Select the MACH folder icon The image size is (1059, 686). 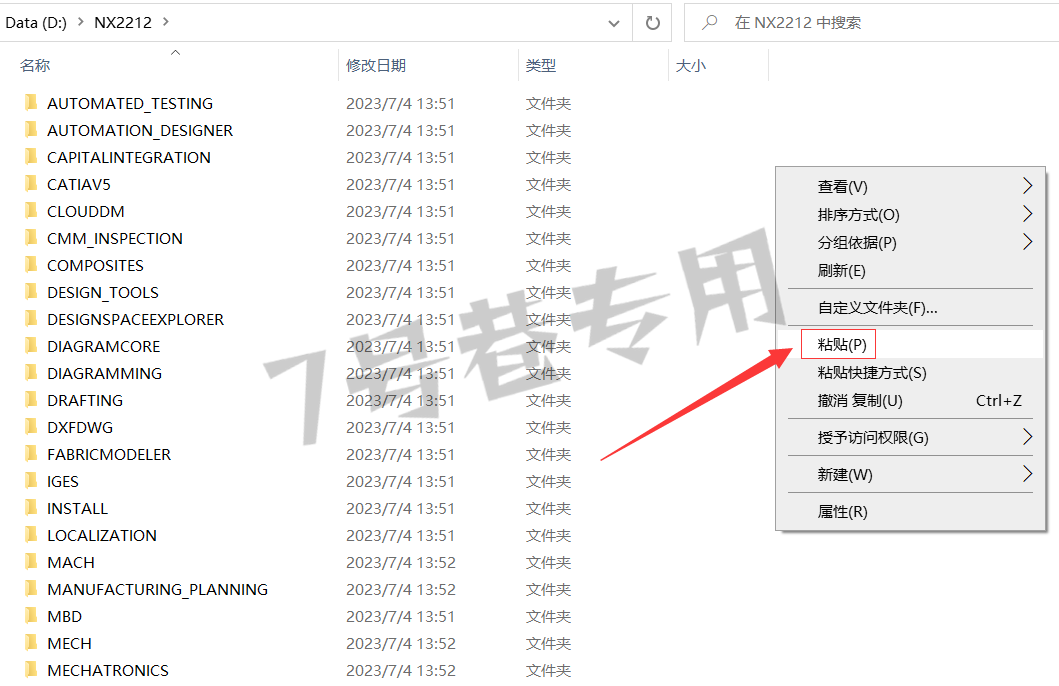(x=31, y=562)
